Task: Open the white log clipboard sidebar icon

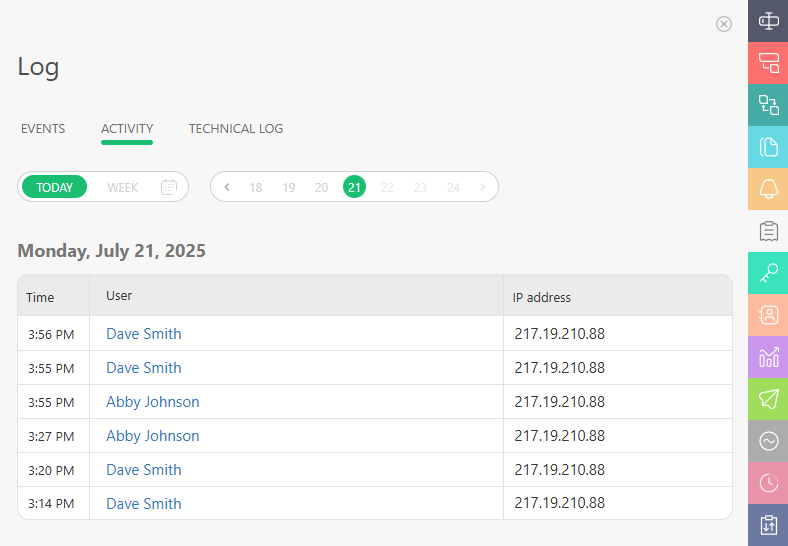Action: (x=768, y=231)
